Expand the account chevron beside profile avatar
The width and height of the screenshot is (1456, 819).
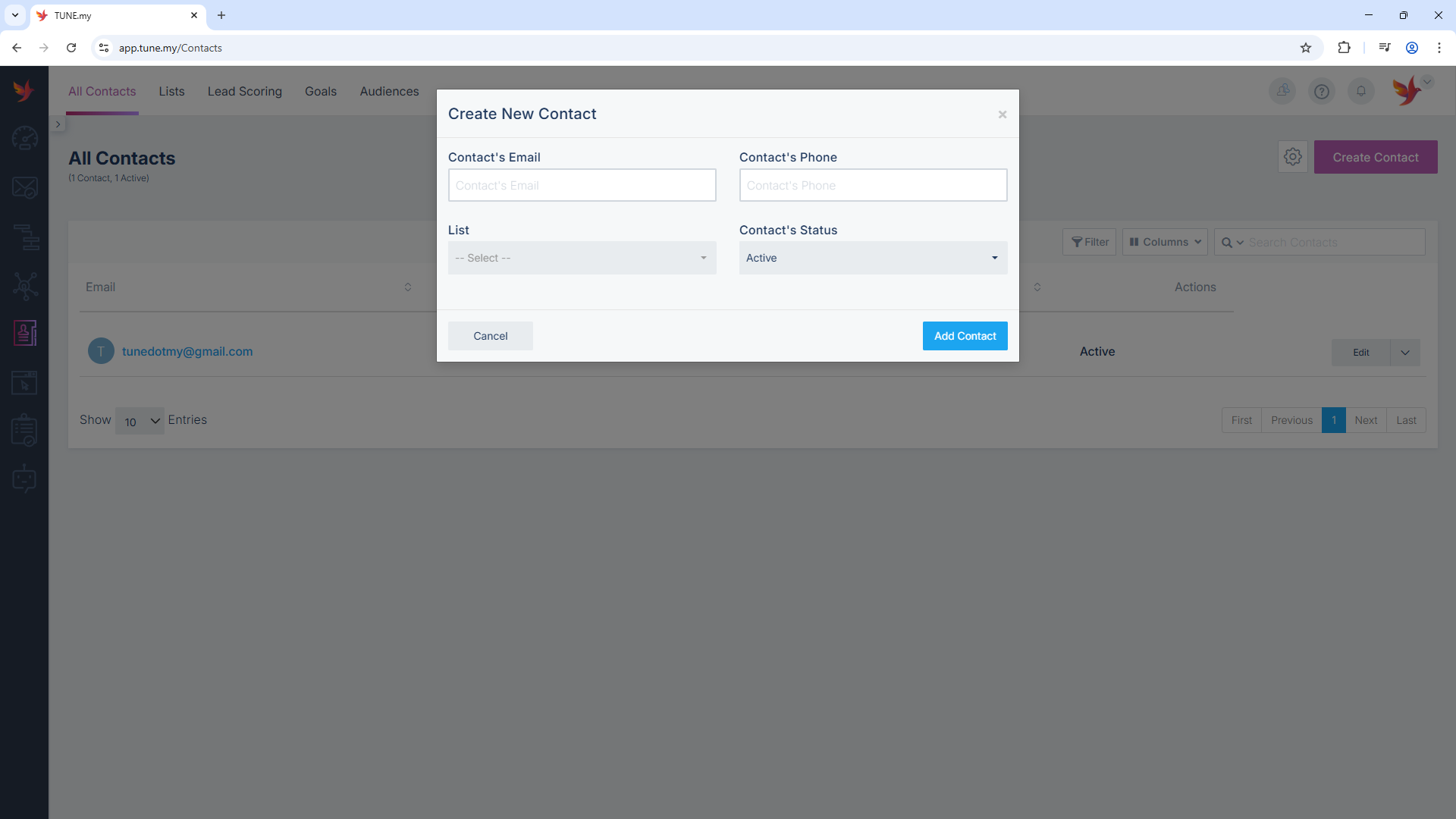[x=1426, y=82]
